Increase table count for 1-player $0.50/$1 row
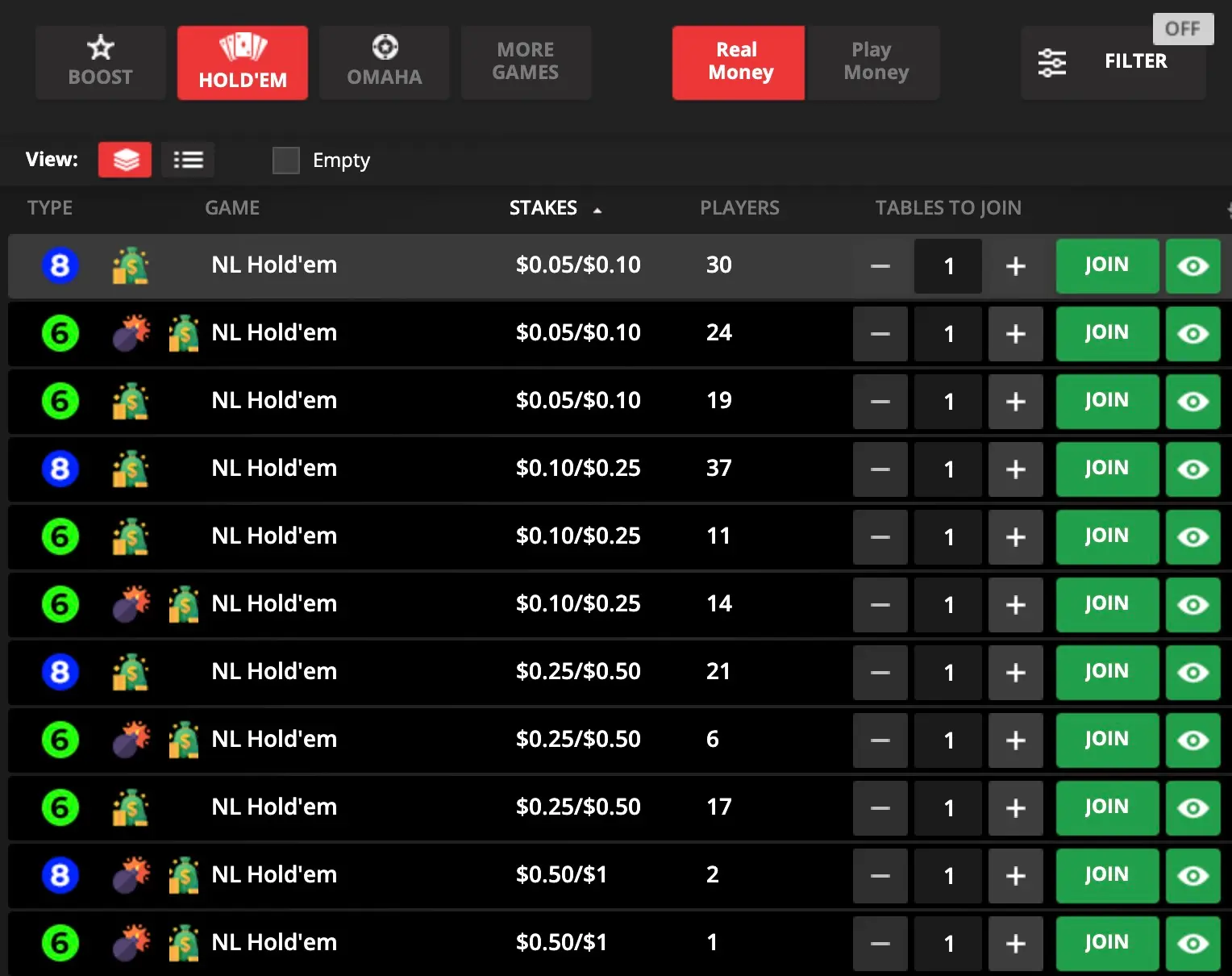Viewport: 1232px width, 976px height. tap(1016, 943)
